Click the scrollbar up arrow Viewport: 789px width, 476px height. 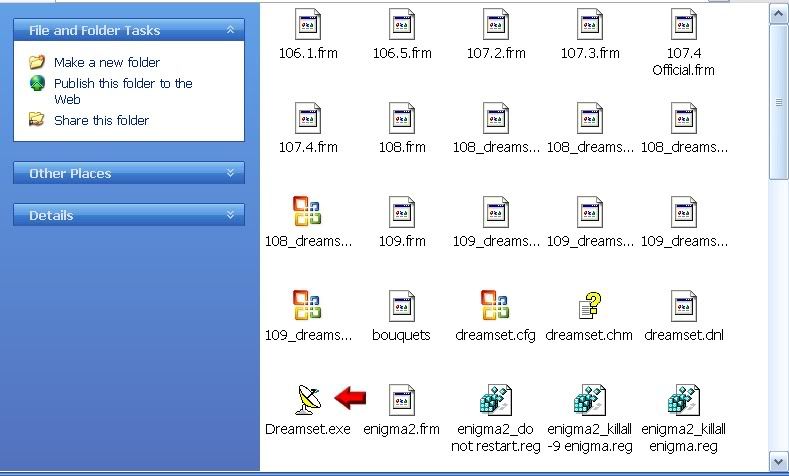click(x=778, y=14)
